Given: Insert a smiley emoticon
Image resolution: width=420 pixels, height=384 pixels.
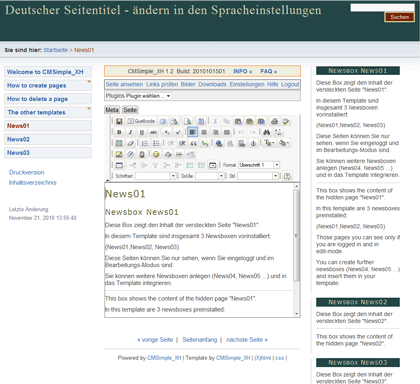Looking at the screenshot, I should click(x=156, y=154).
